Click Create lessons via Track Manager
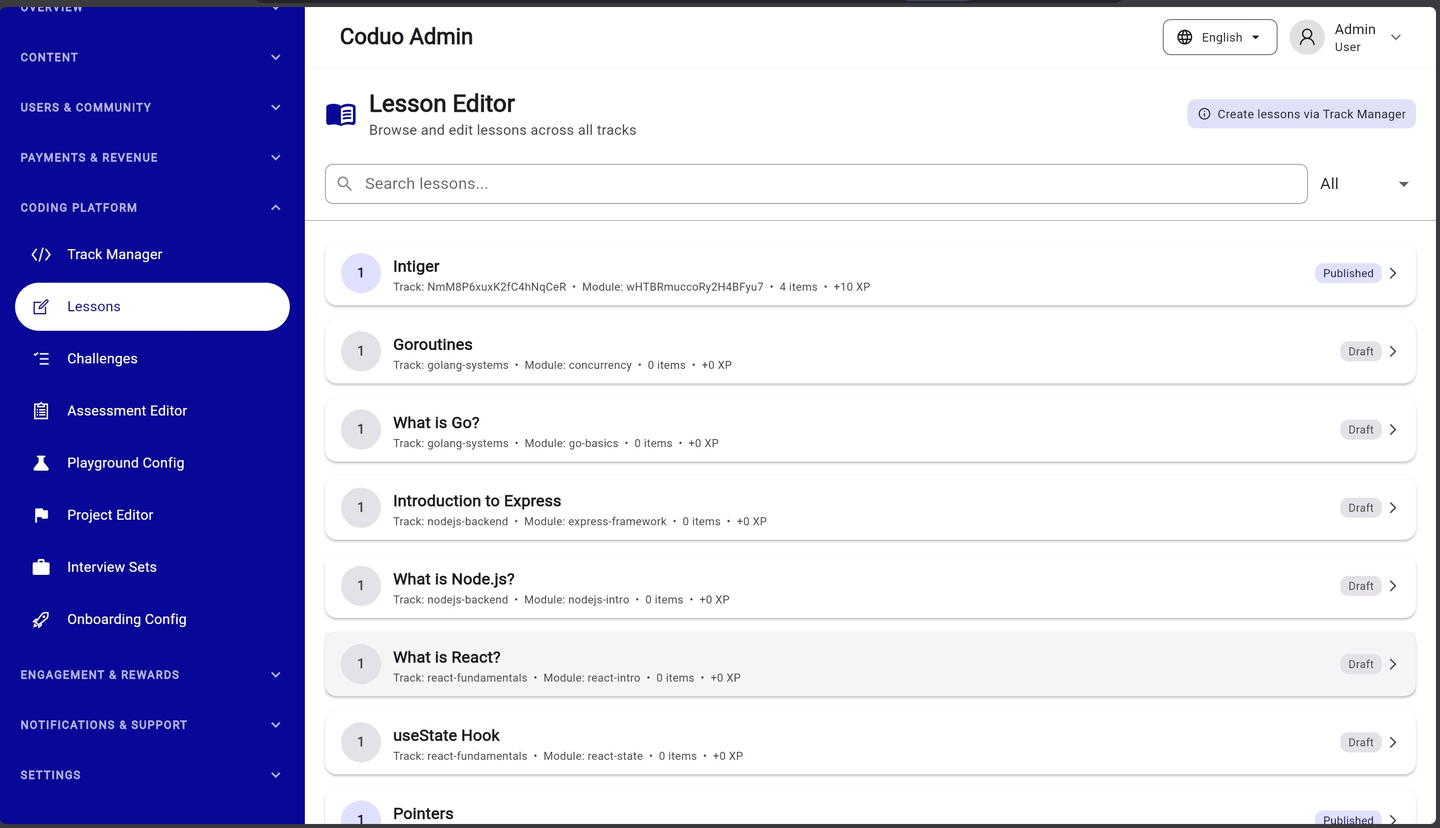1440x828 pixels. click(1301, 114)
